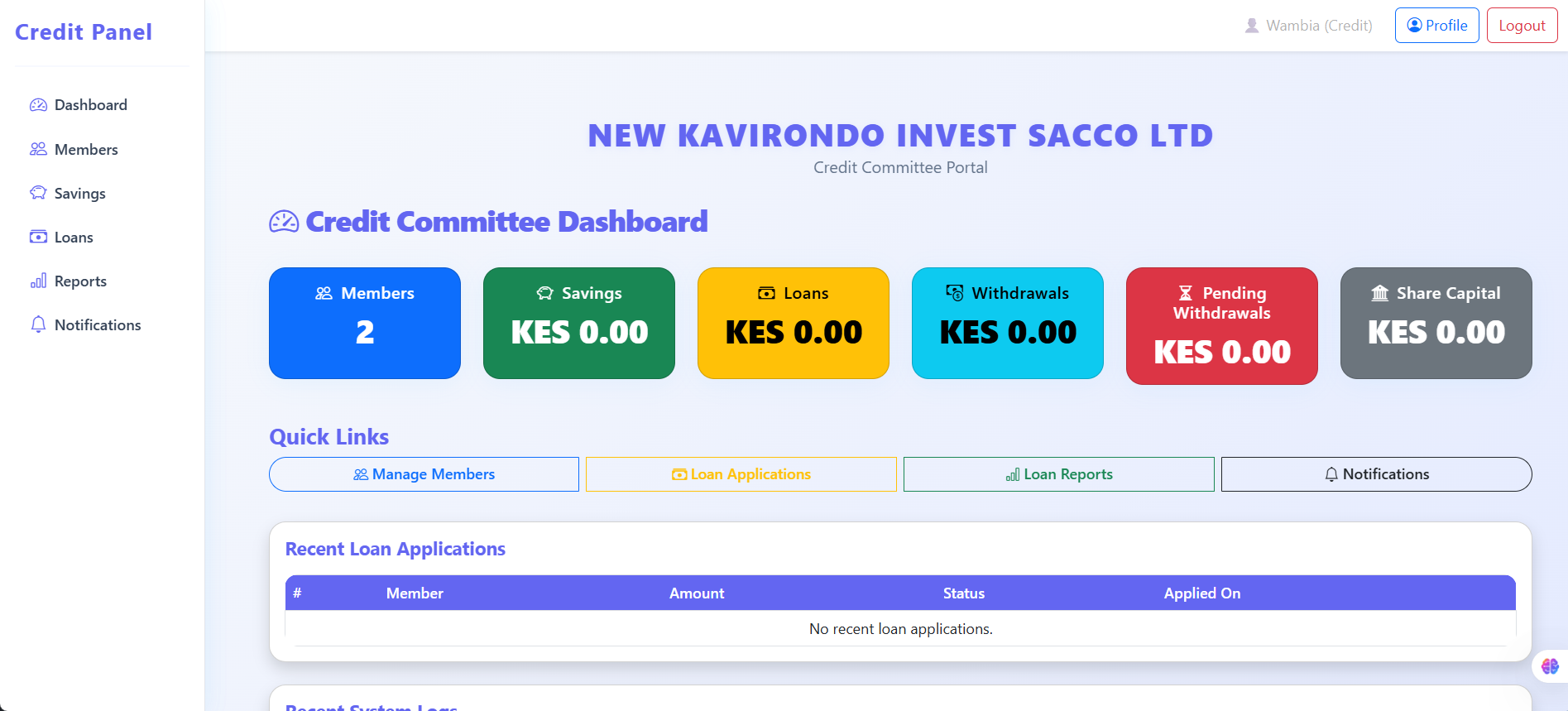Click the Reports bar chart icon in sidebar
The height and width of the screenshot is (711, 1568).
pyautogui.click(x=38, y=281)
